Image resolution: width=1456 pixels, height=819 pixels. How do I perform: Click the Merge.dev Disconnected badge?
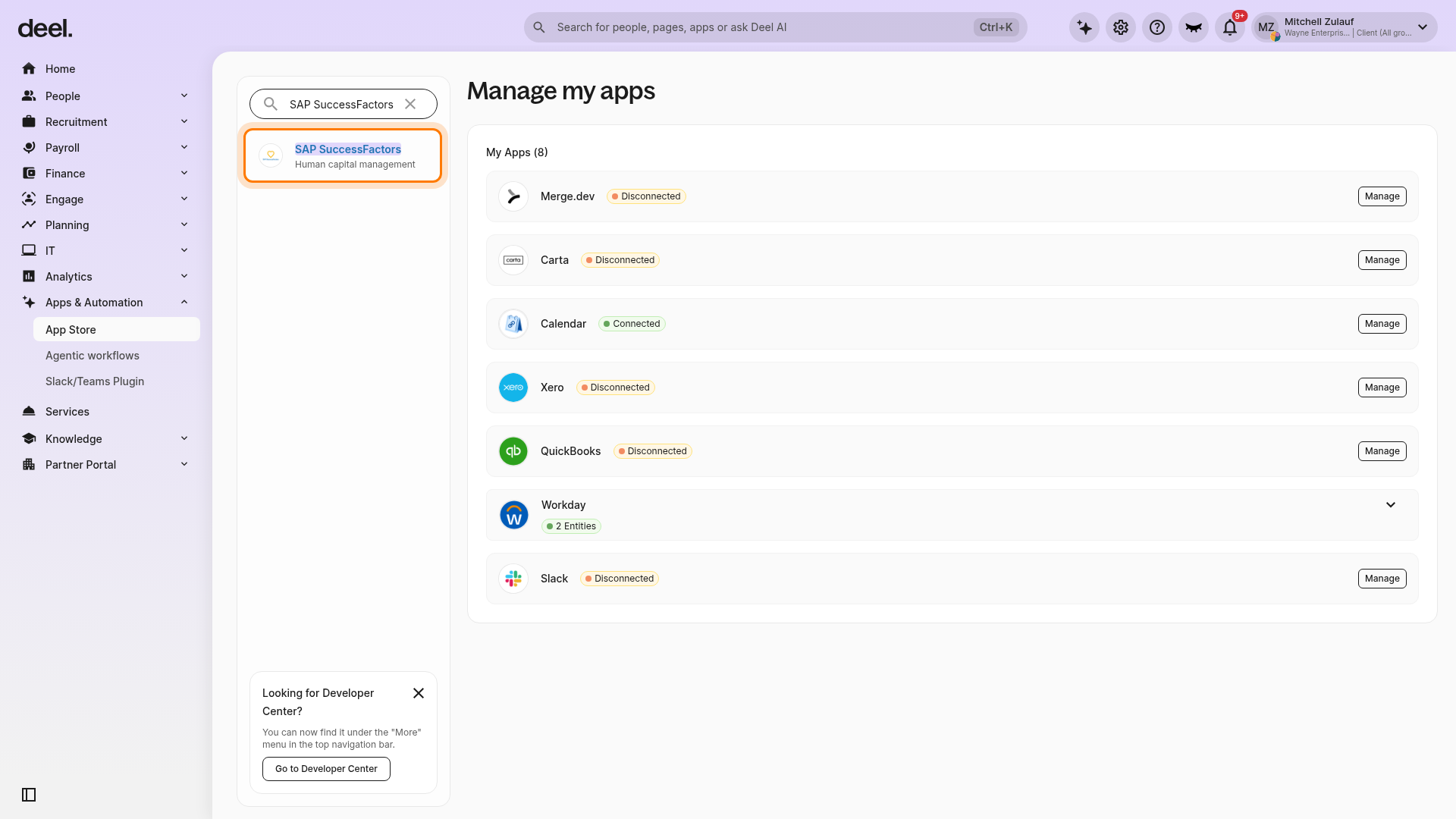646,196
